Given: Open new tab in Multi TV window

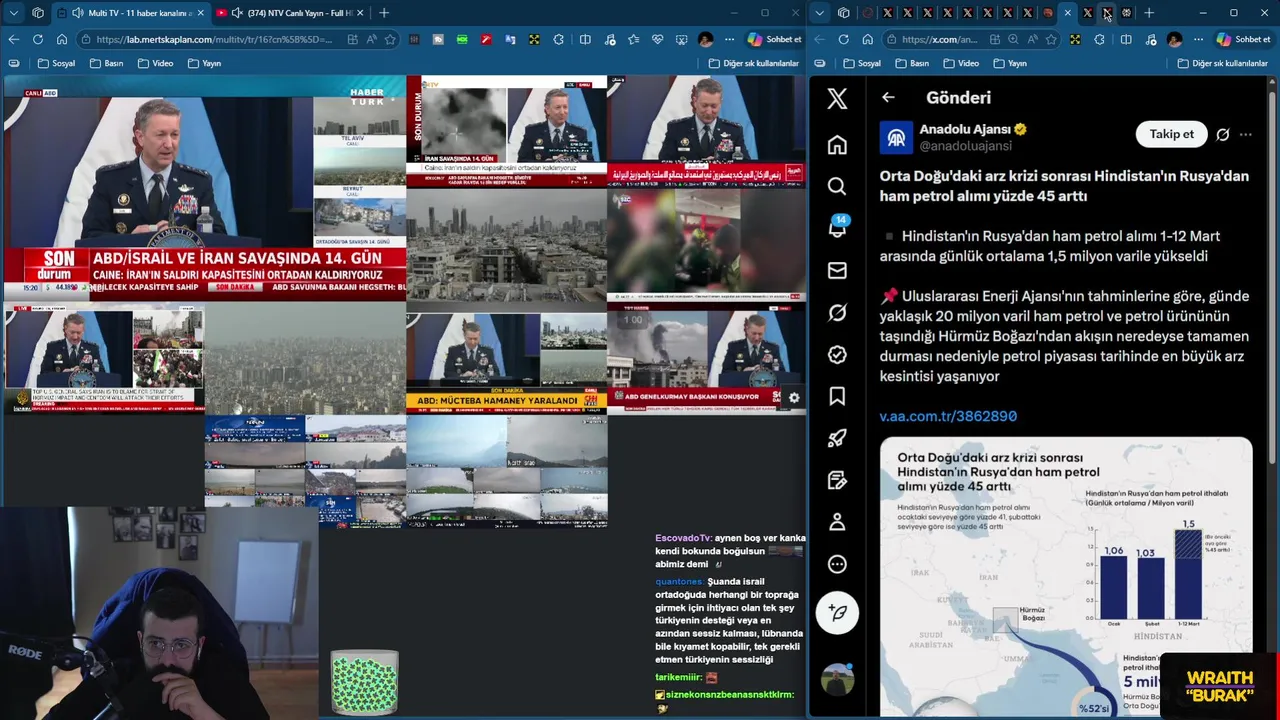Looking at the screenshot, I should coord(384,13).
